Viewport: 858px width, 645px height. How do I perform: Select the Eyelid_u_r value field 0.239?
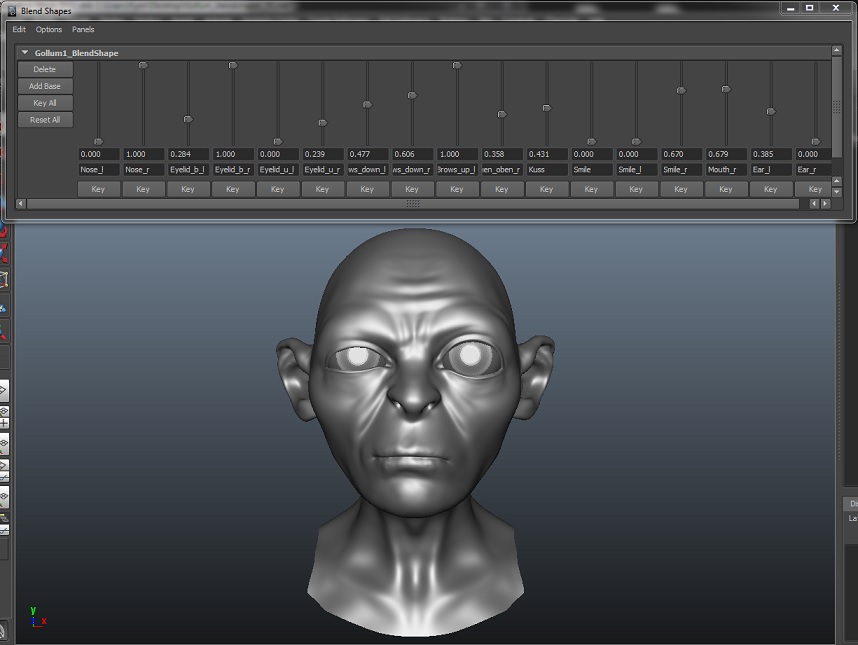323,154
